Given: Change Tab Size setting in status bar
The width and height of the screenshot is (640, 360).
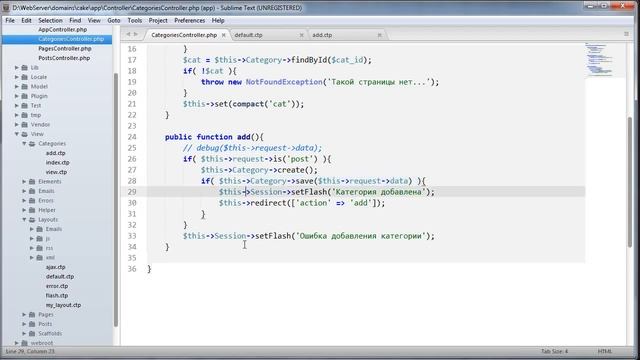Looking at the screenshot, I should tap(554, 351).
